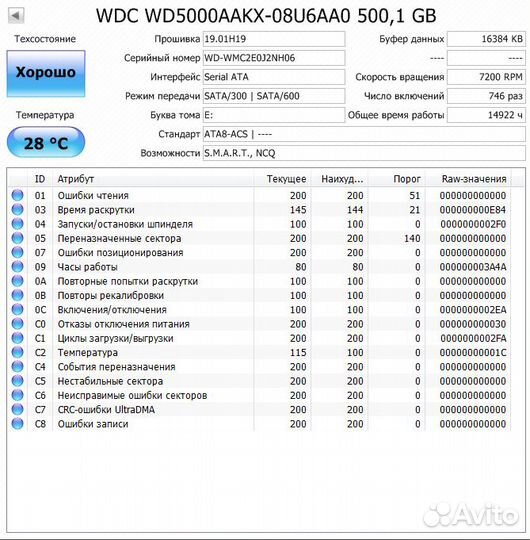The height and width of the screenshot is (540, 530).
Task: Select the standard field ATA8-ACS
Action: coord(364,134)
